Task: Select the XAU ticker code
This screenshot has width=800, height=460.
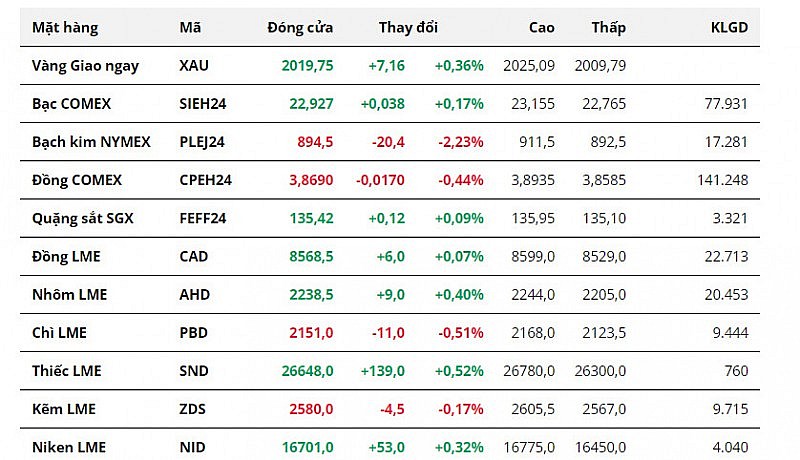Action: click(195, 66)
